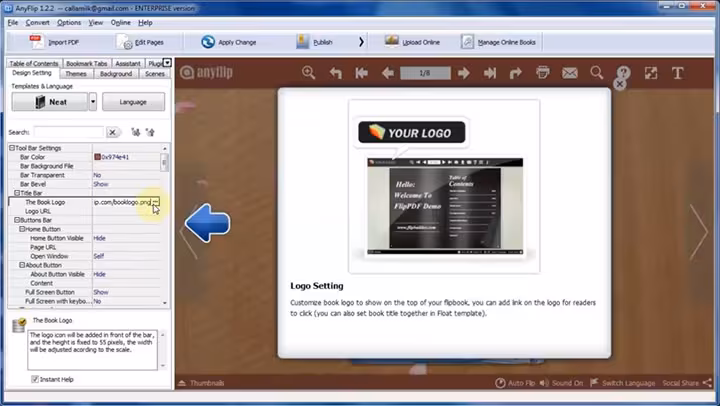Click the settings Search field
Screen dimensions: 720x406
(69, 132)
